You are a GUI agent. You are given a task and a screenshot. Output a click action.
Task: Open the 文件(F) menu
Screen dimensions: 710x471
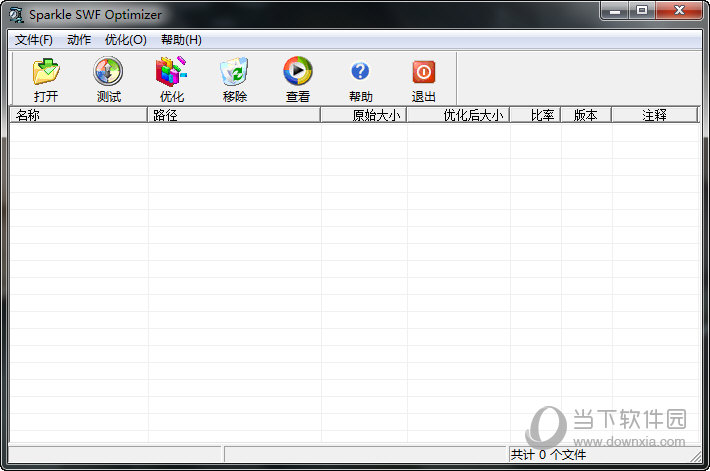click(34, 40)
